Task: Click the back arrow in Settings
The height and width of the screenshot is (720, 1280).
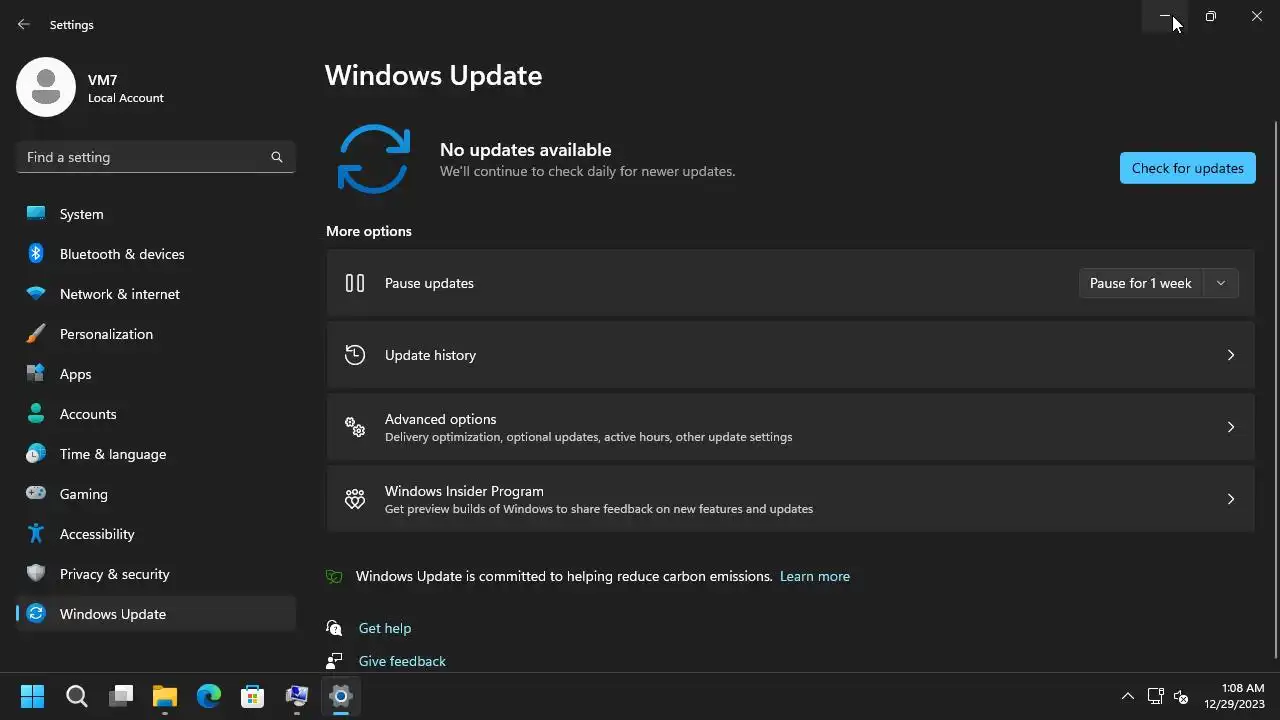Action: click(24, 24)
